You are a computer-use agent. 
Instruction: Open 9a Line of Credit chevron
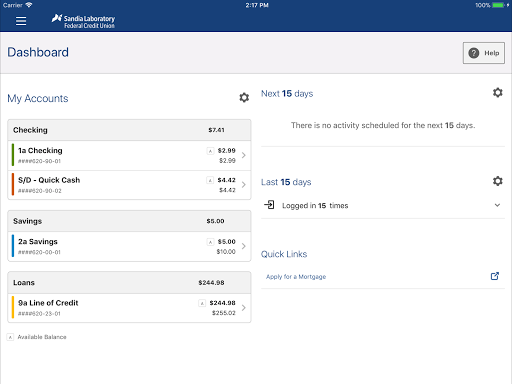click(x=244, y=308)
